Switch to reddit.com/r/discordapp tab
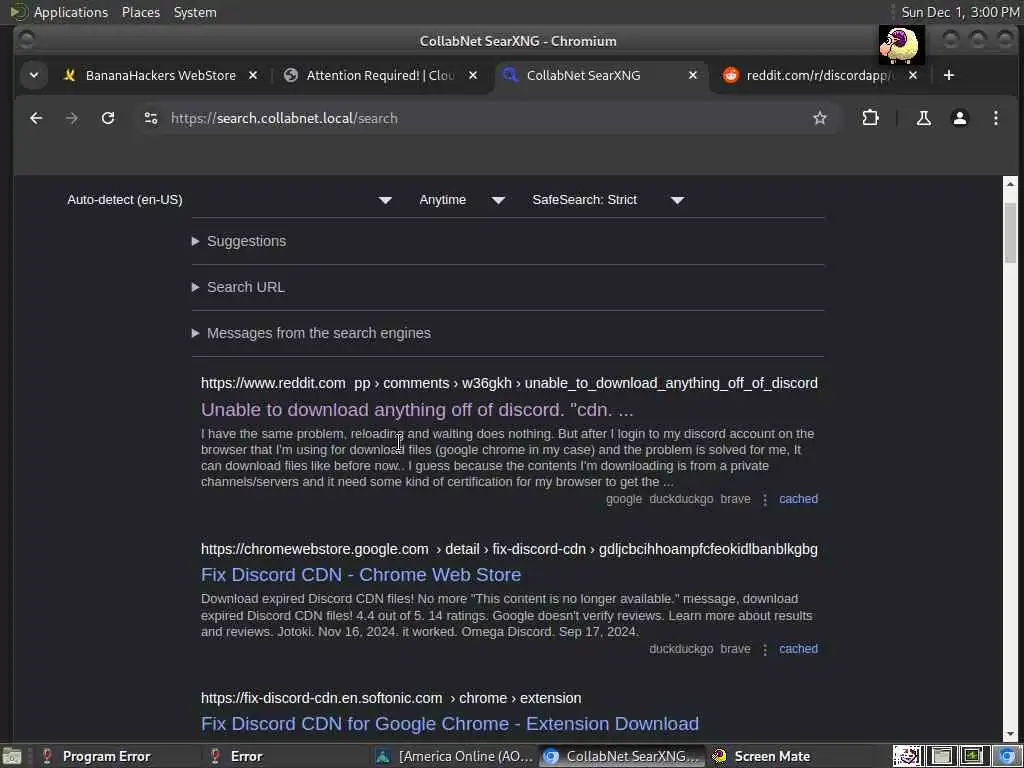 819,75
